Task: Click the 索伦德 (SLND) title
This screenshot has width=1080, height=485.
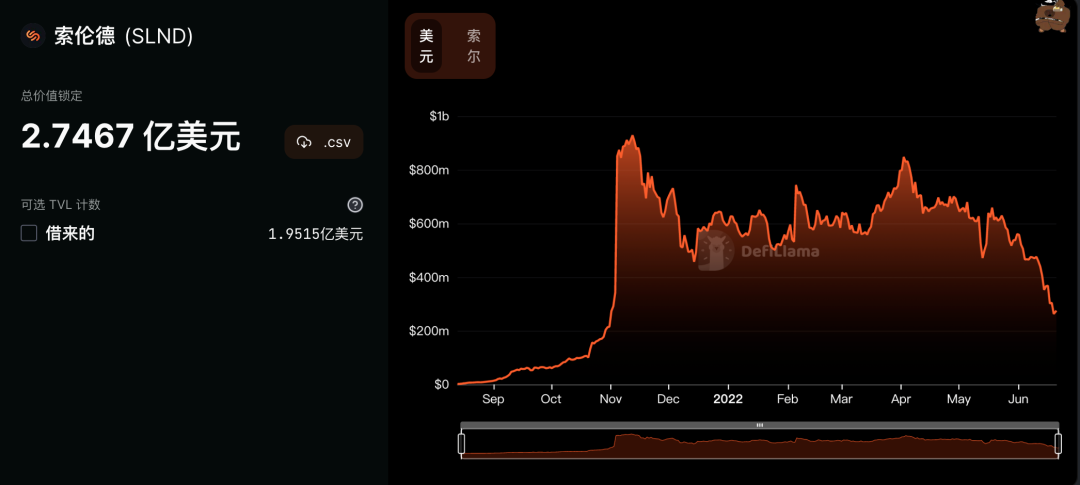Action: [123, 36]
